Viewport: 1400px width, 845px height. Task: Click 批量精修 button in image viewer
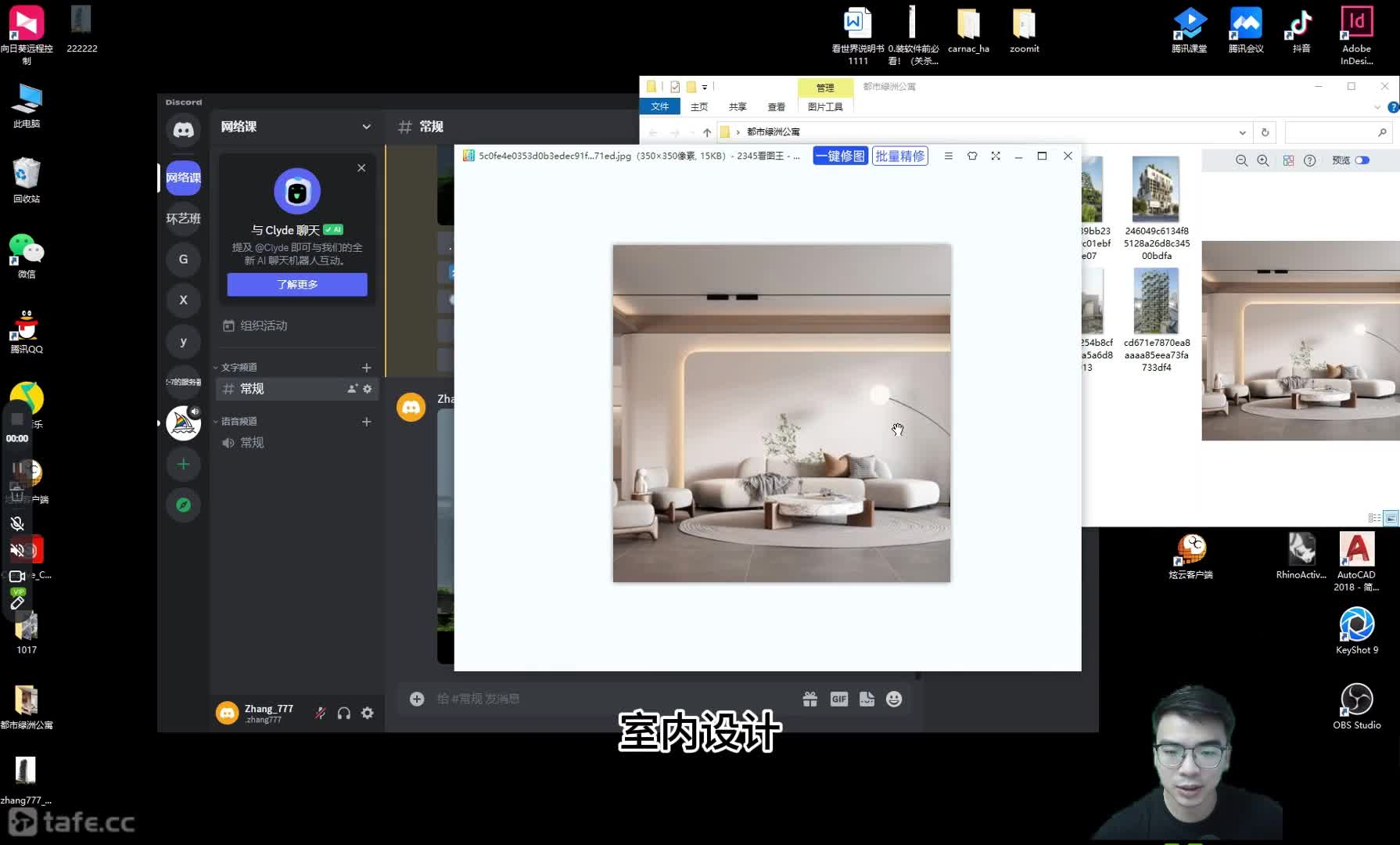point(899,156)
